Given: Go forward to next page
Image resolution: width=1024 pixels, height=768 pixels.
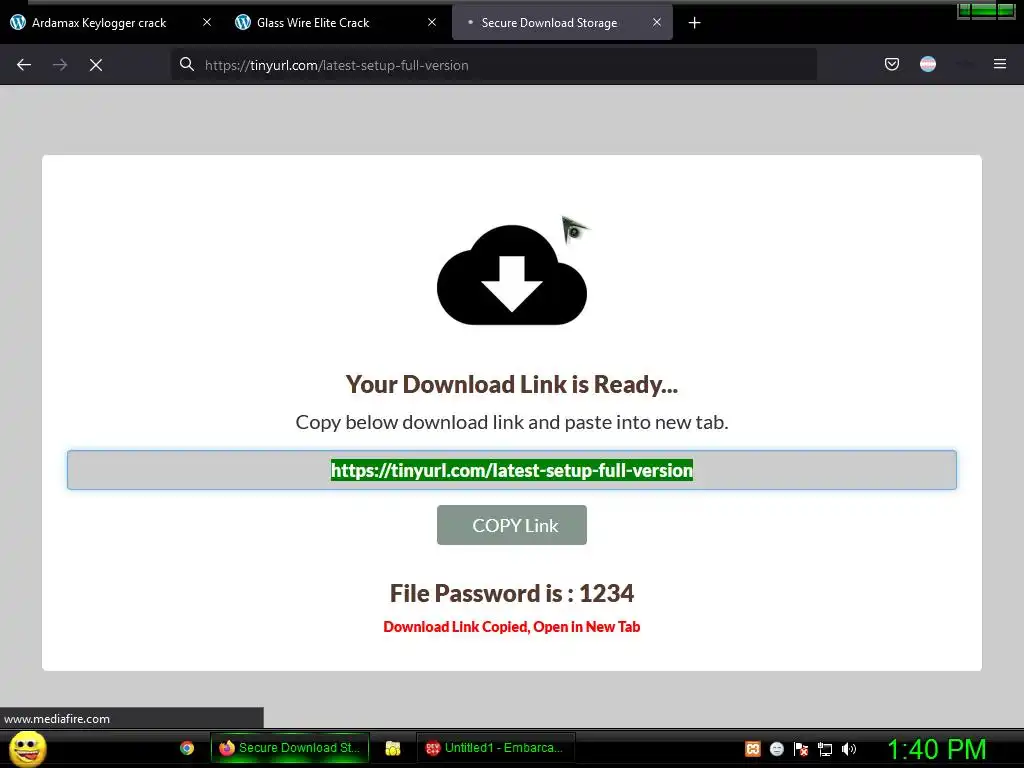Looking at the screenshot, I should [60, 65].
